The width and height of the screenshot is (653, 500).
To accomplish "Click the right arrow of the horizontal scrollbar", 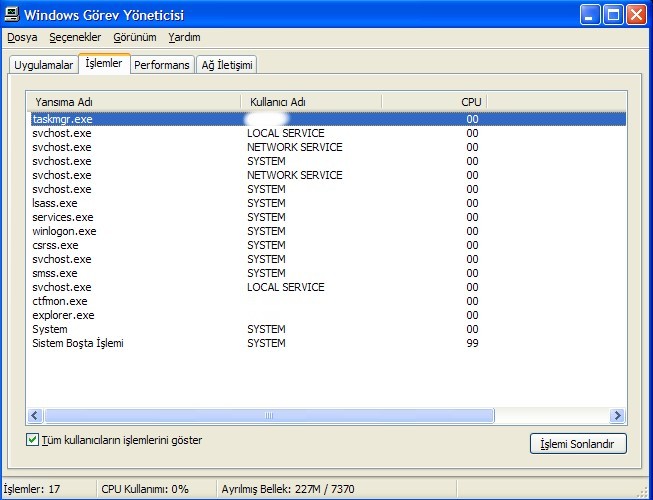I will point(617,415).
